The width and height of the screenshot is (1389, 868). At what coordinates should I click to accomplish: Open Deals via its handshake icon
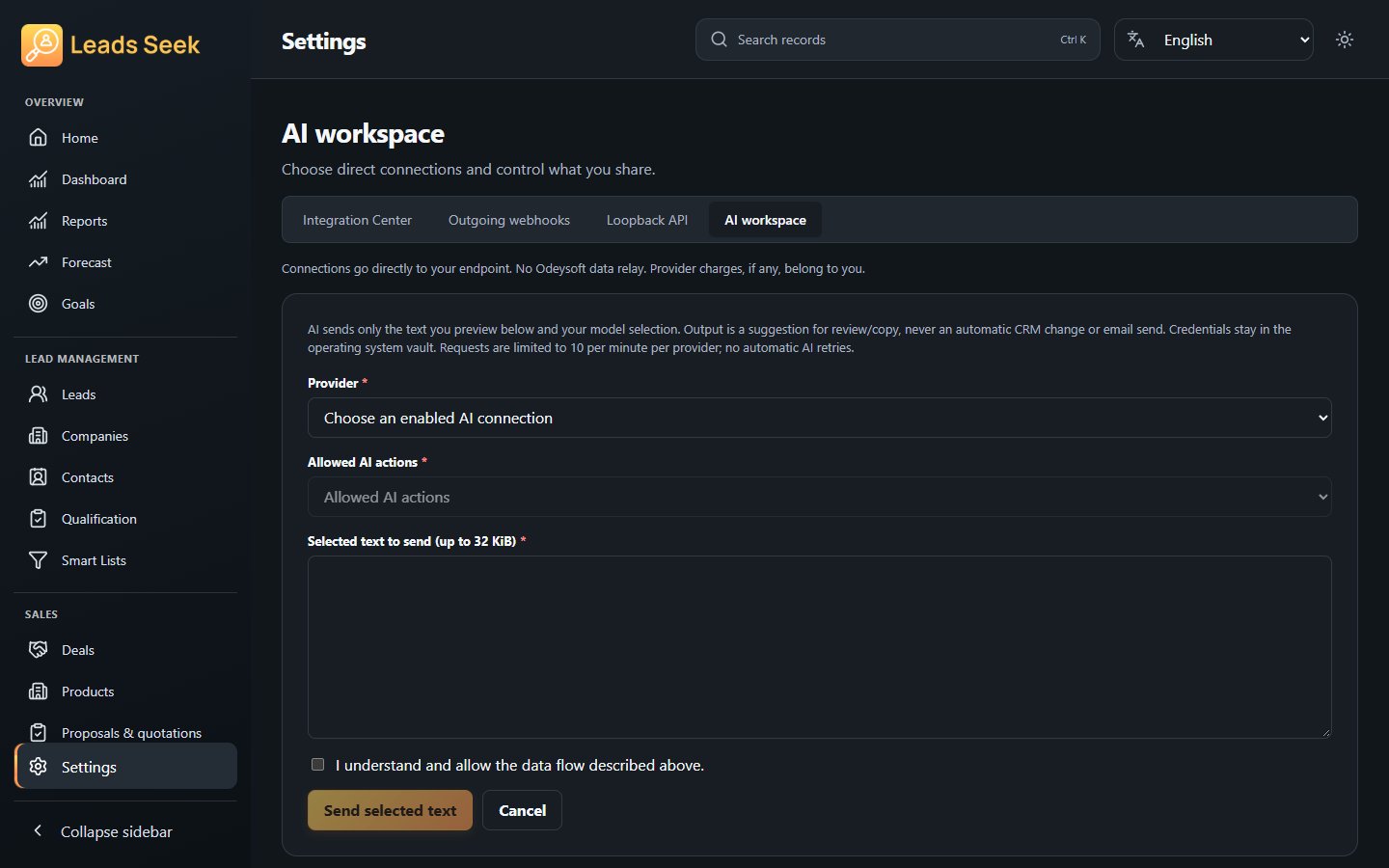click(38, 650)
